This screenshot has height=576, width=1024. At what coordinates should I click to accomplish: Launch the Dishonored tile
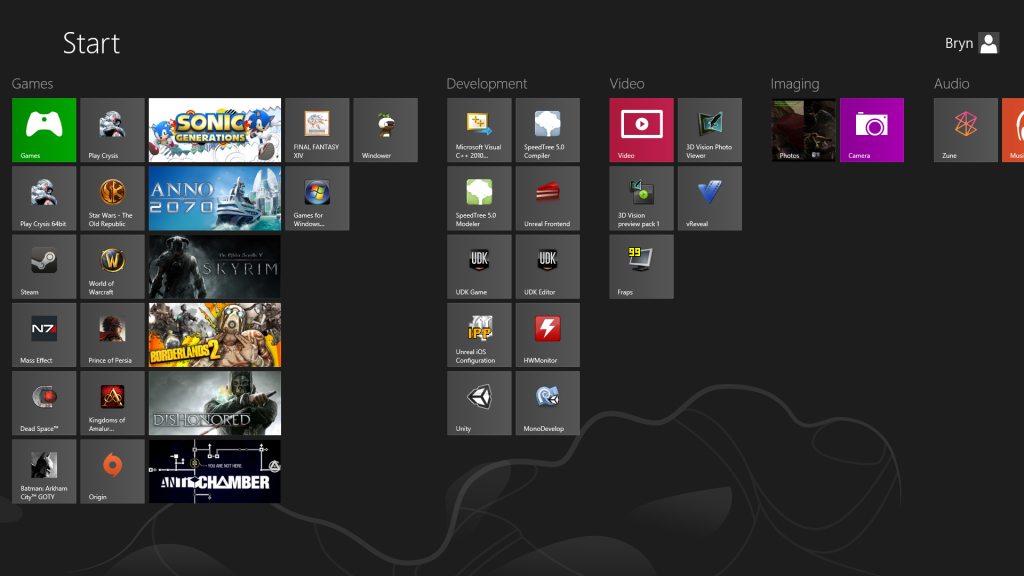tap(215, 403)
